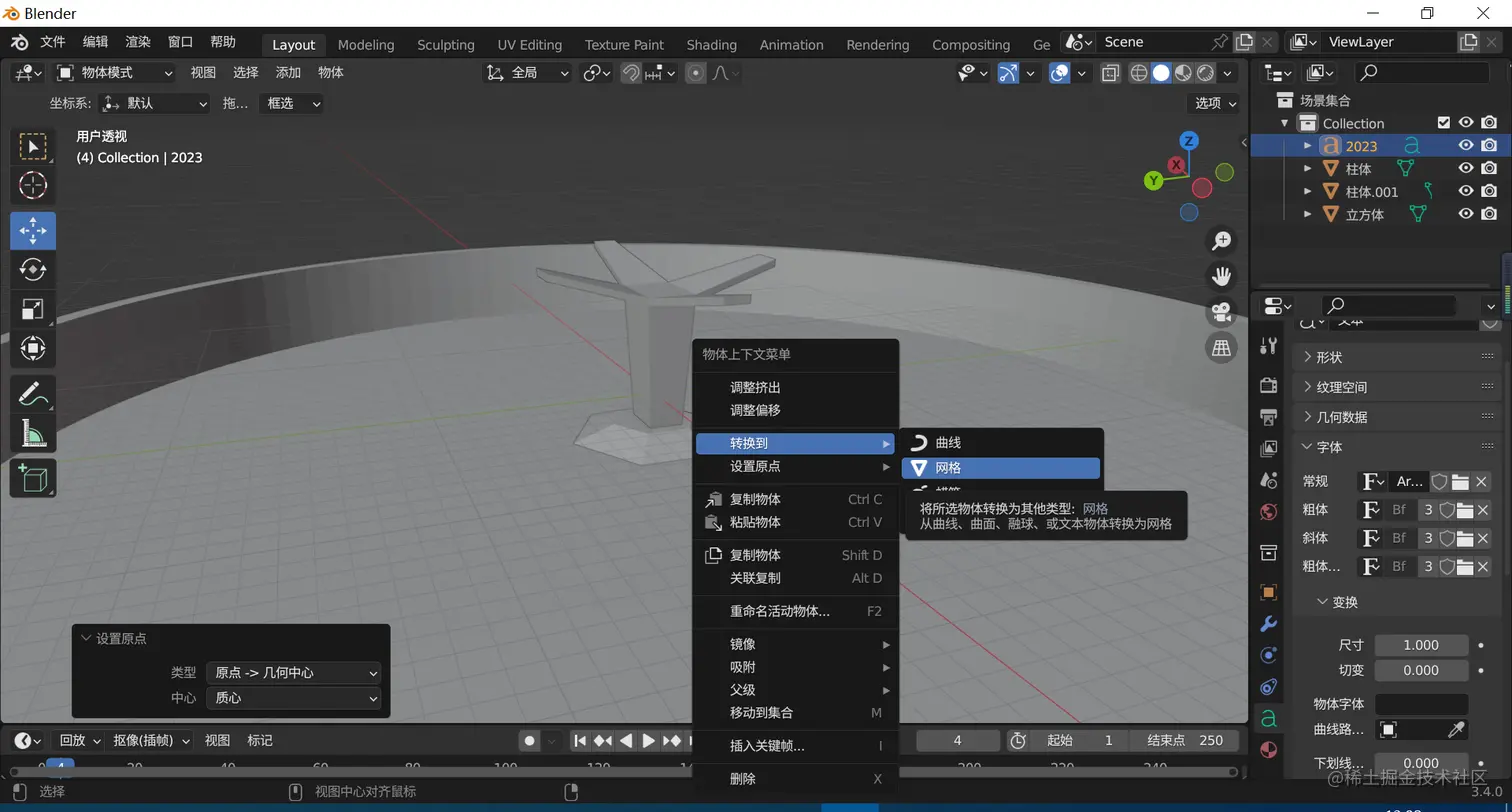
Task: Uncheck the Collection exclude checkbox
Action: [x=1443, y=123]
